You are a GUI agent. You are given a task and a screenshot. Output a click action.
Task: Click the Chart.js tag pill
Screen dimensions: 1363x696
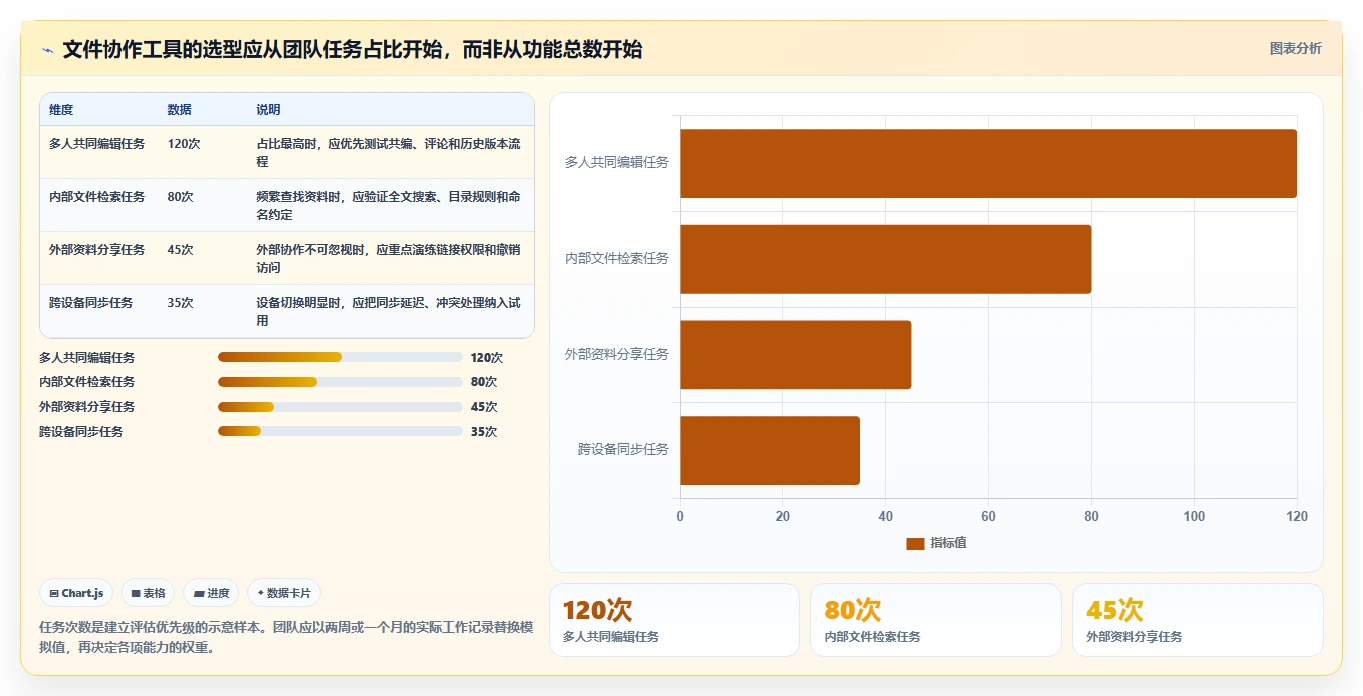77,593
